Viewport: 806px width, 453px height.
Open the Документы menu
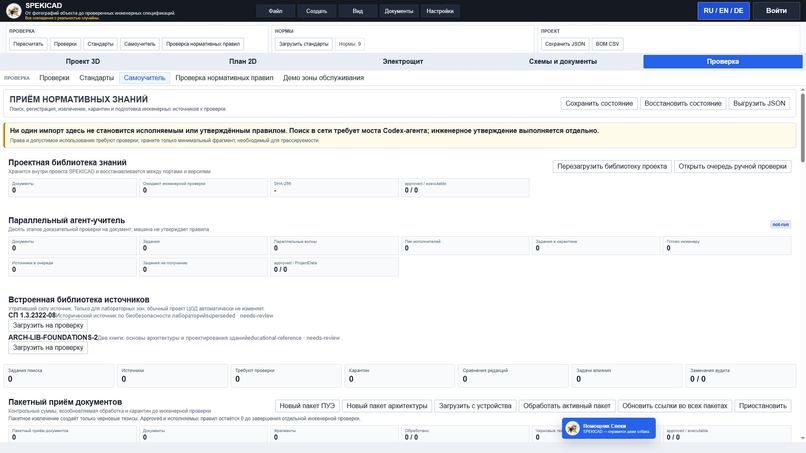click(398, 11)
